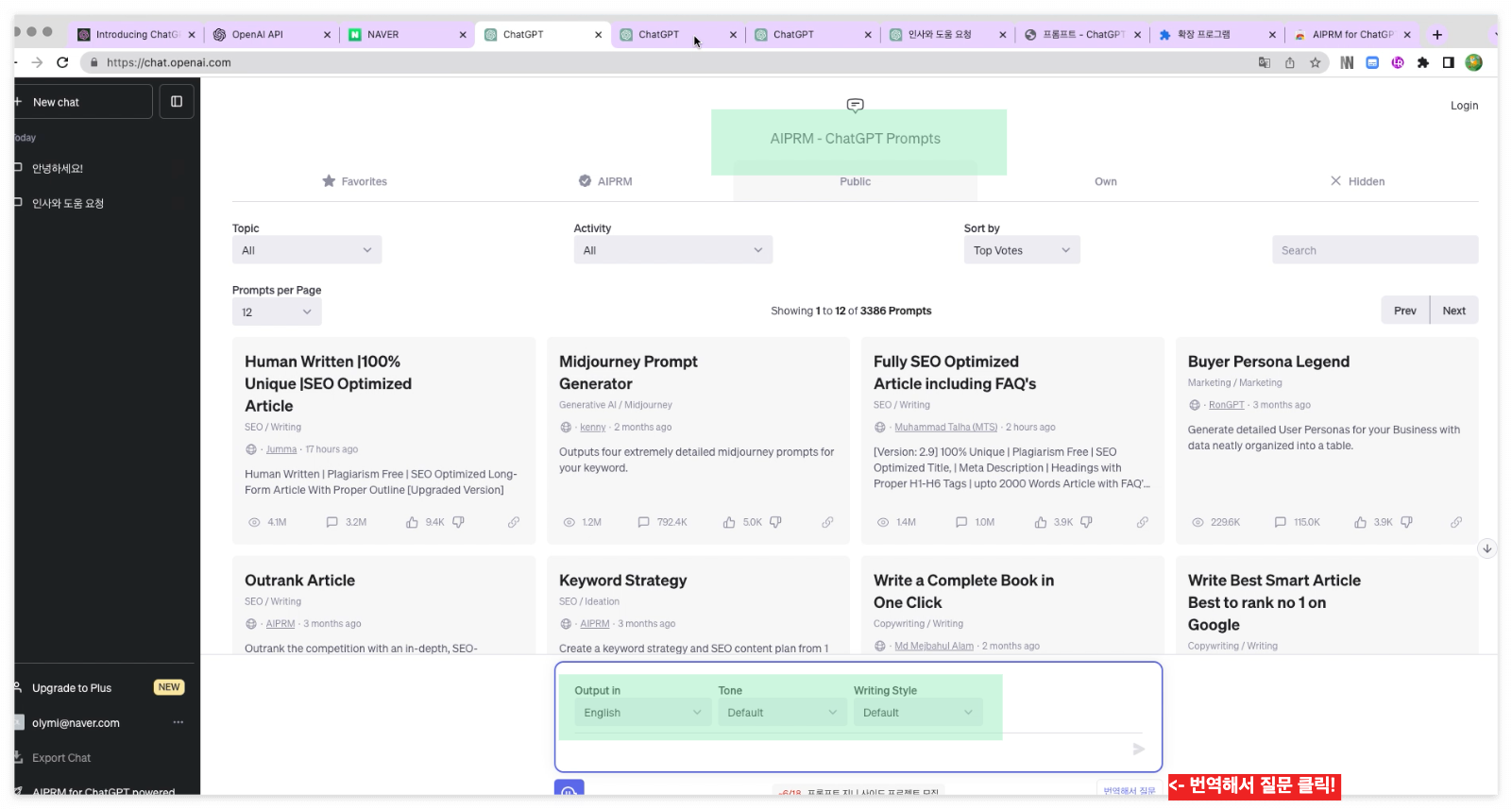Viewport: 1512px width, 809px height.
Task: Open the Write a Complete Book in One Click card
Action: click(x=1012, y=604)
